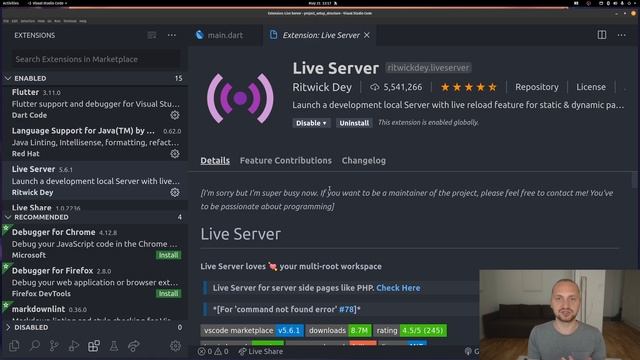
Task: Click the five-star rating of Live Server
Action: click(x=469, y=87)
